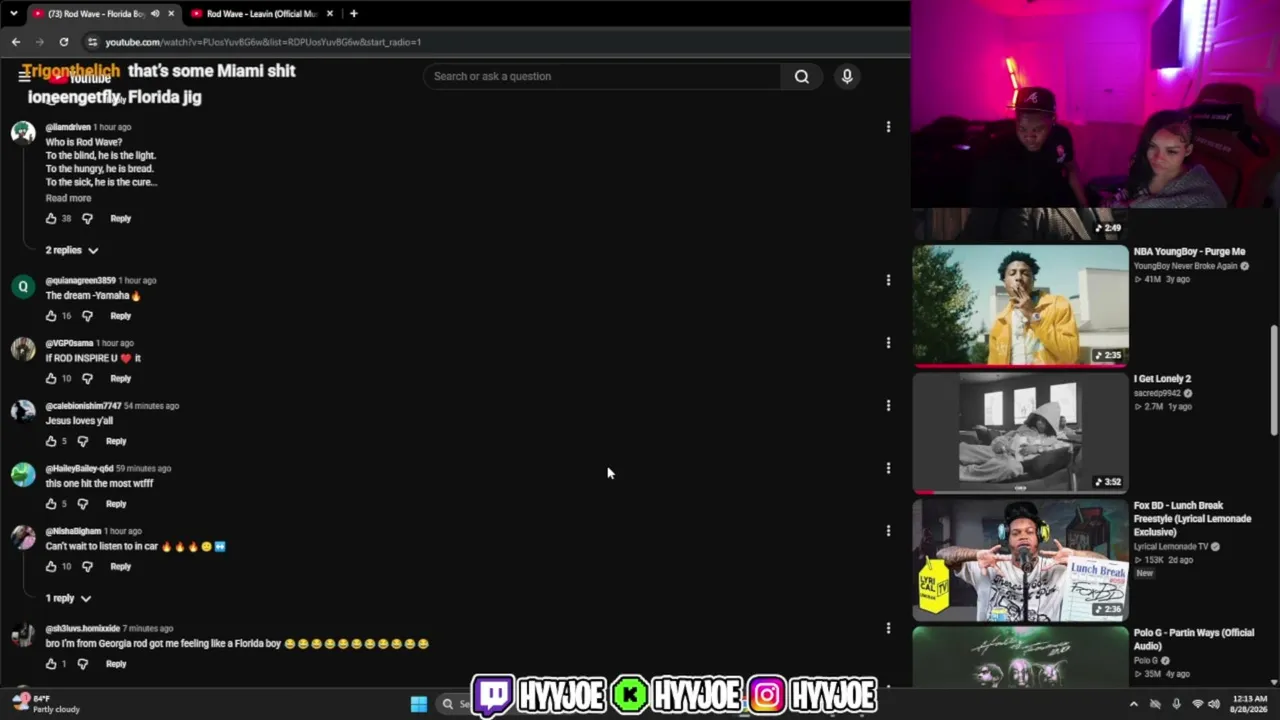Open "Polo G - Partin Ways (Official Audio)" title
This screenshot has width=1280, height=720.
coord(1193,639)
